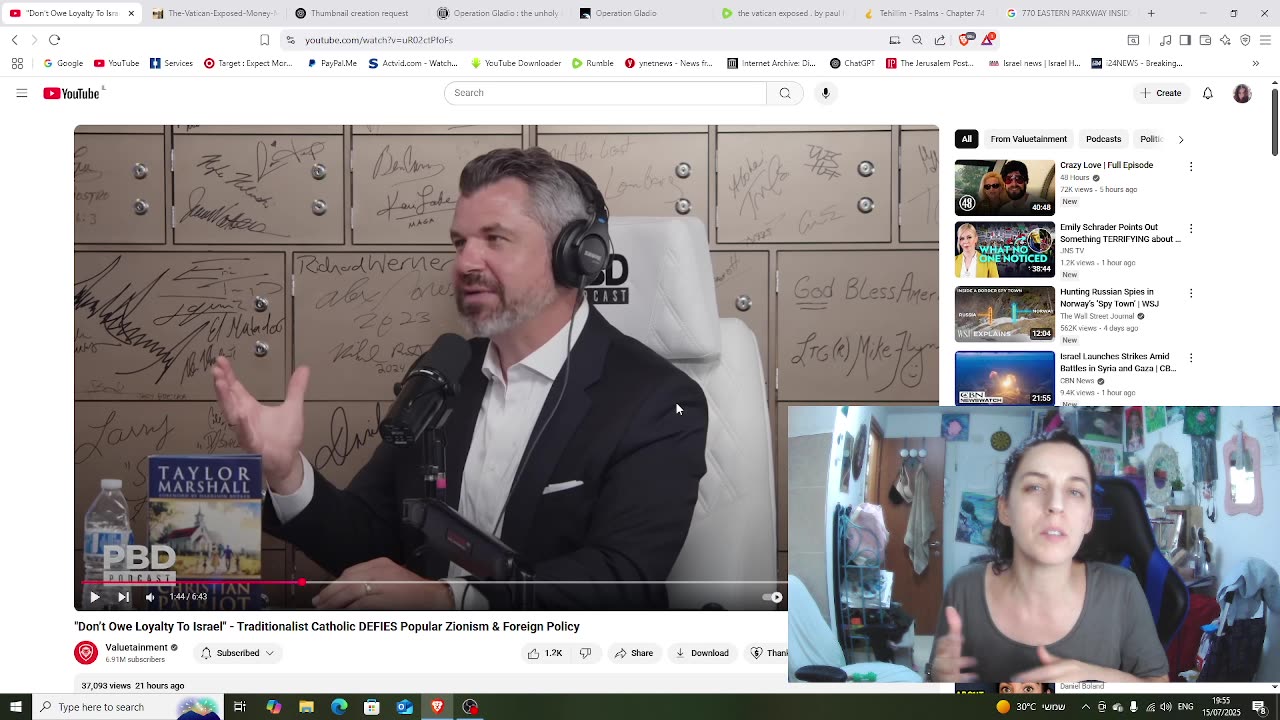Select the All filter chip
1280x720 pixels.
(966, 139)
